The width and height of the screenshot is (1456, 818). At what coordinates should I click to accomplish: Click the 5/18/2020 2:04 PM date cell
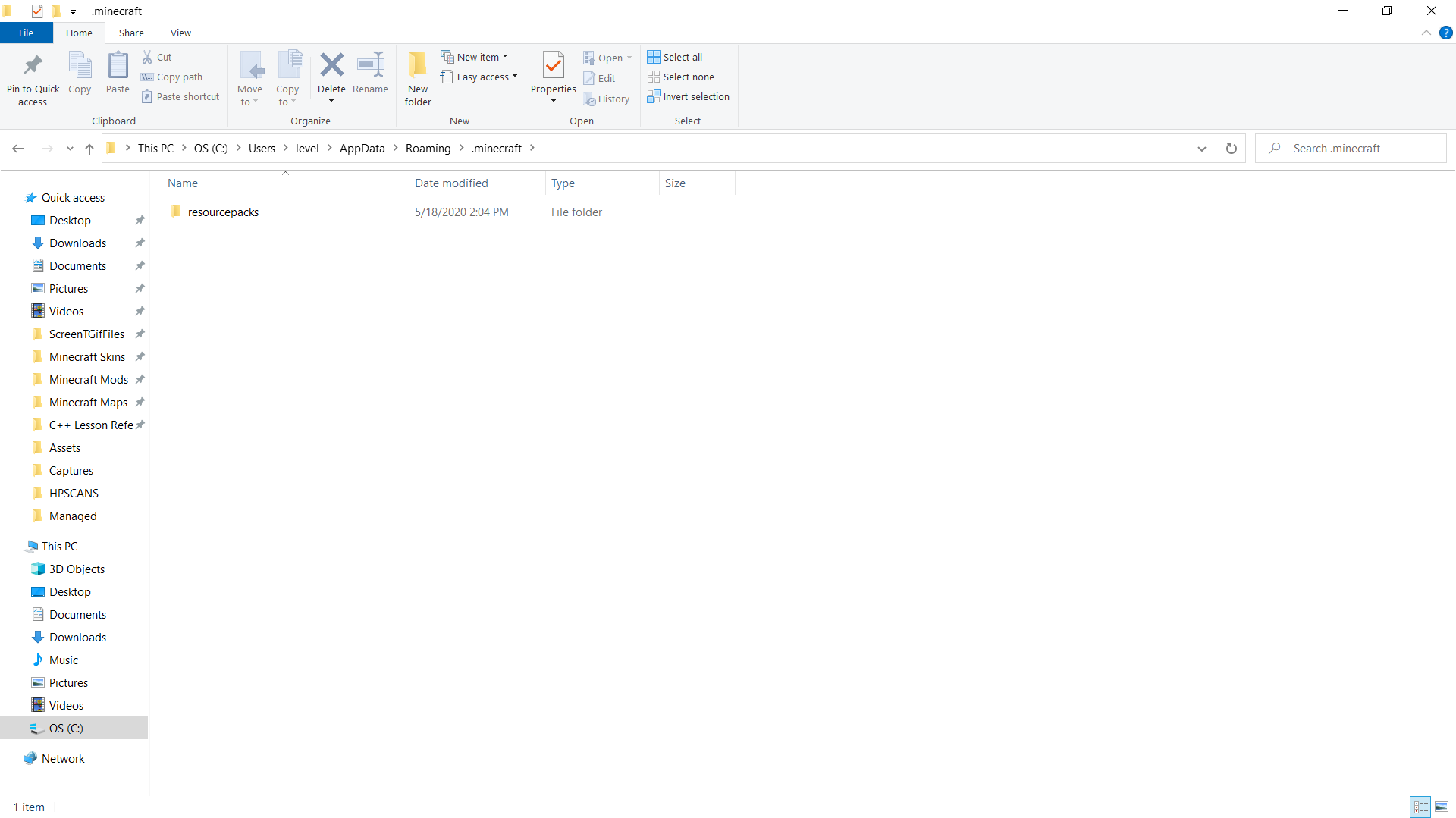coord(462,212)
